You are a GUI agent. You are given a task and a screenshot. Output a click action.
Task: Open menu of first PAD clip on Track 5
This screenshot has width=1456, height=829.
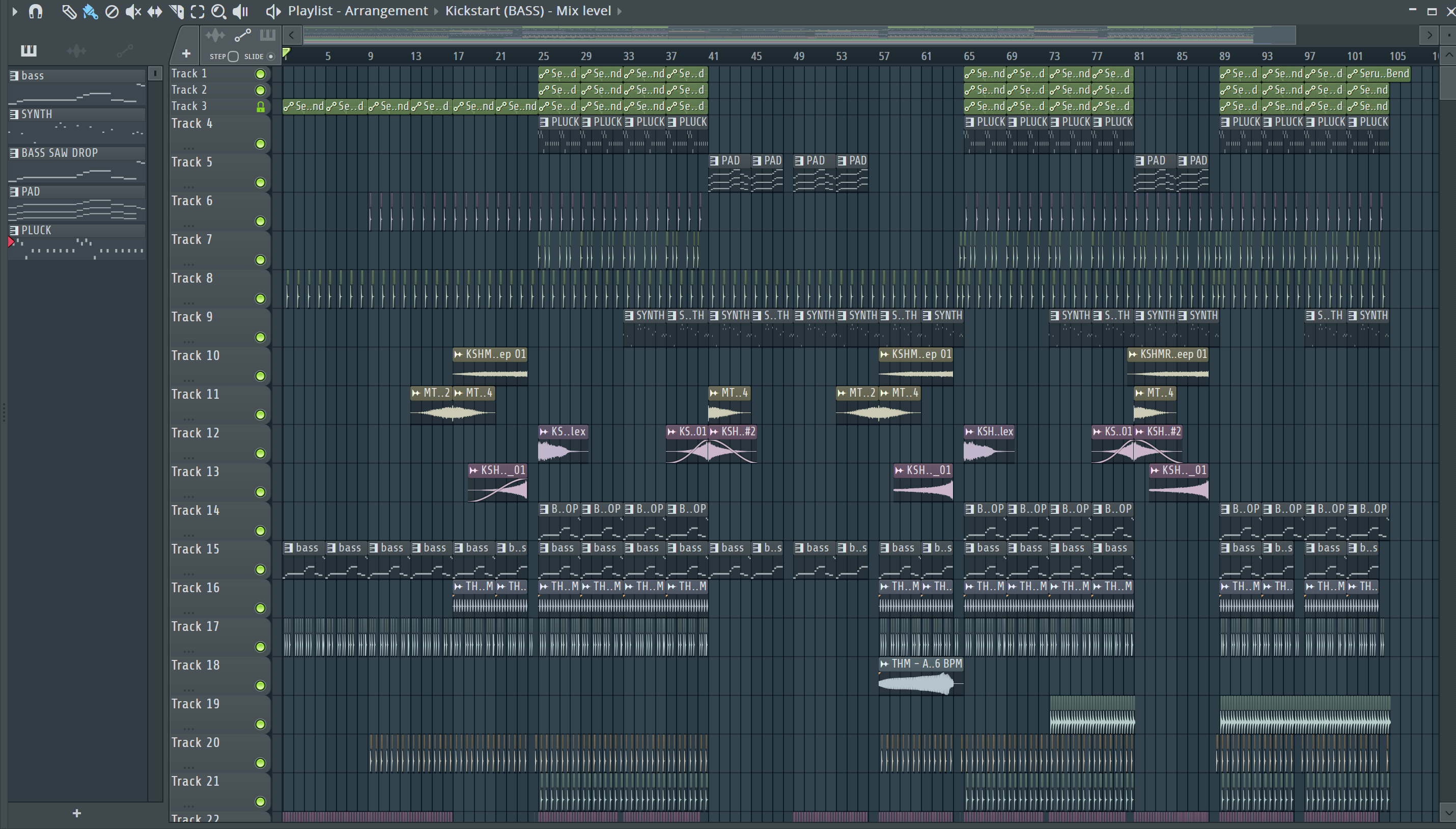point(714,161)
